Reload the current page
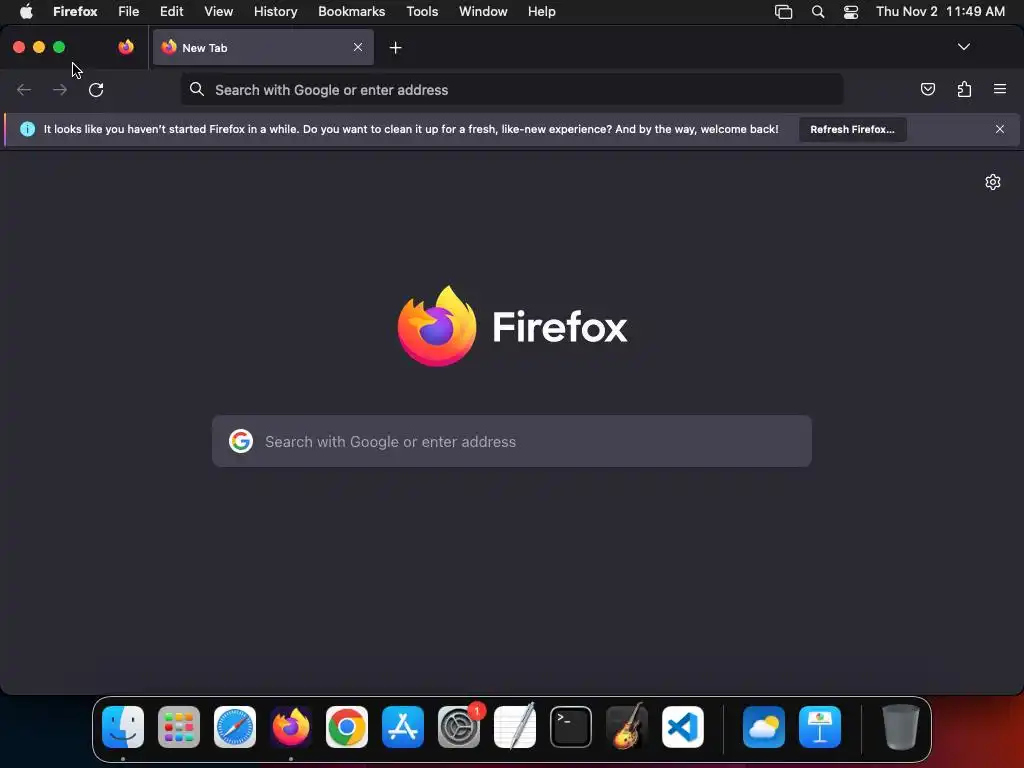This screenshot has height=768, width=1024. point(96,89)
